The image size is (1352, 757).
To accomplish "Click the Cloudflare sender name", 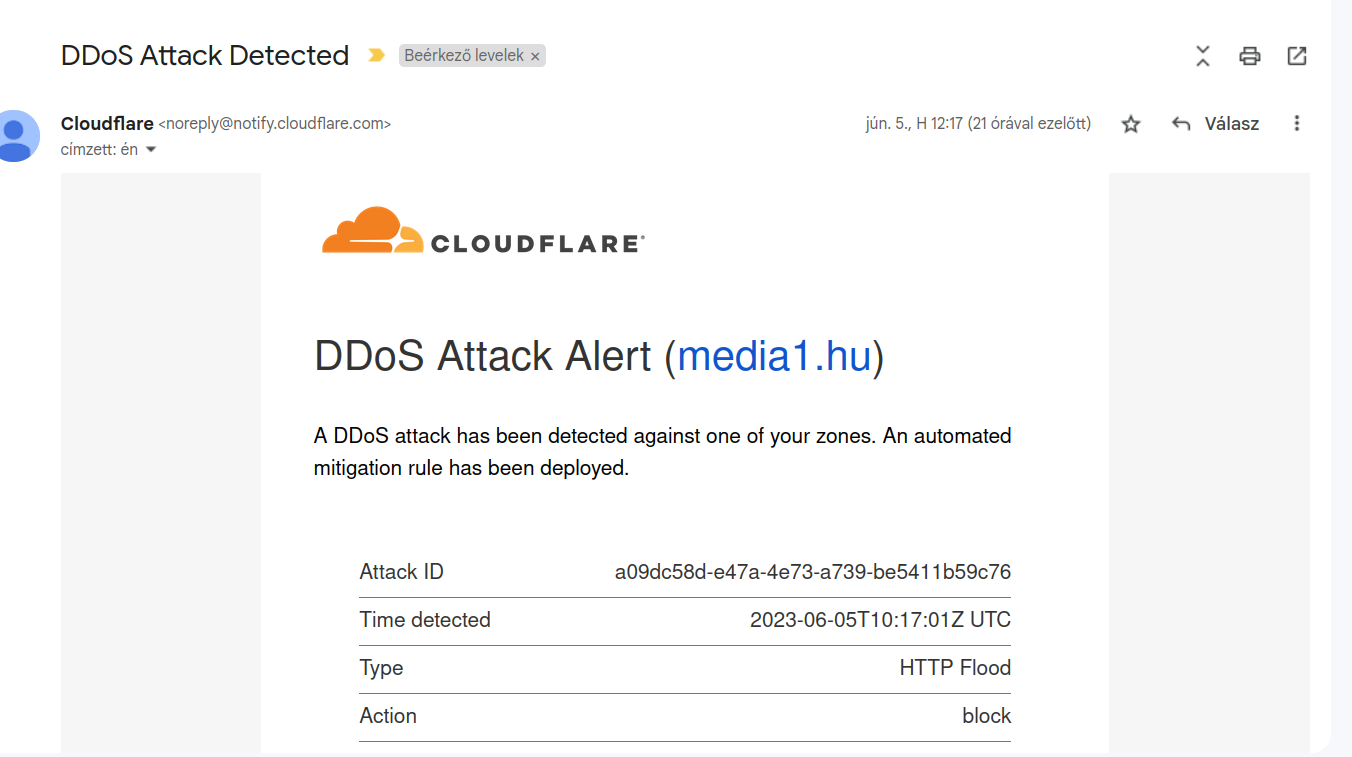I will click(x=107, y=123).
